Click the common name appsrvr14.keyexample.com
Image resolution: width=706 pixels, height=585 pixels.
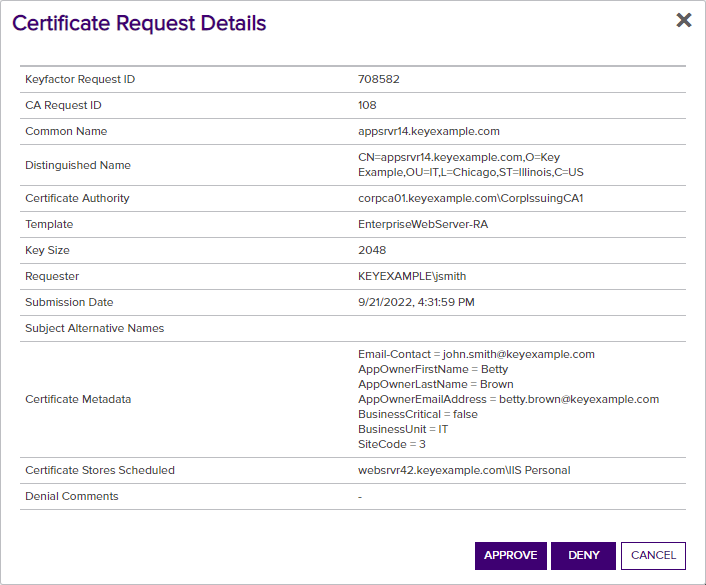pos(428,131)
